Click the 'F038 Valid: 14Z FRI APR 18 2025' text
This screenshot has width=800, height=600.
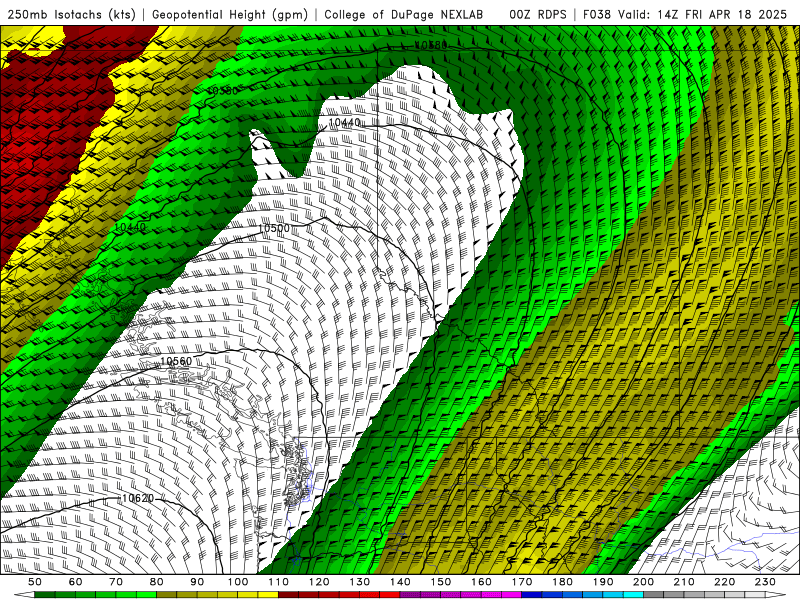685,14
